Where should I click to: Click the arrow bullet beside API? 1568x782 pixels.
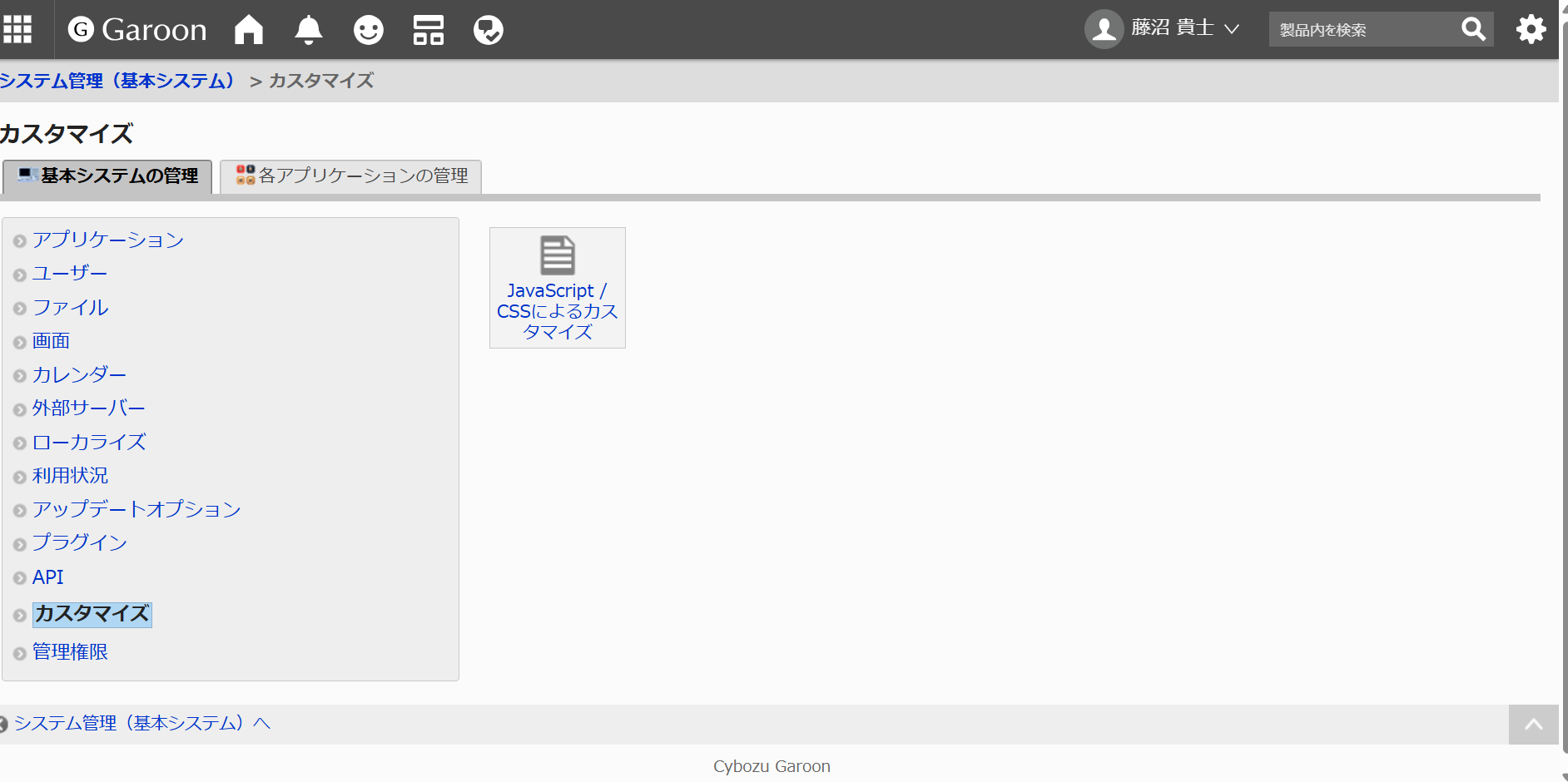pos(20,578)
